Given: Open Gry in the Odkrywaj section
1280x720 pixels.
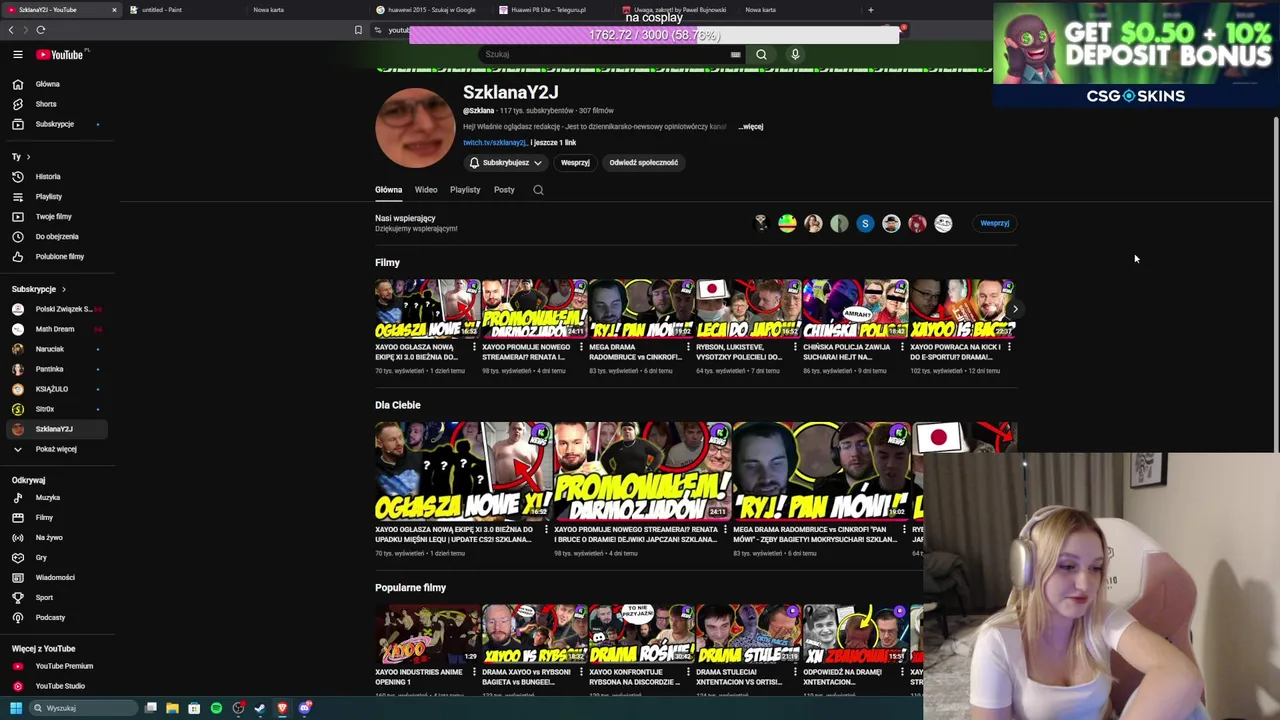Looking at the screenshot, I should tap(41, 557).
